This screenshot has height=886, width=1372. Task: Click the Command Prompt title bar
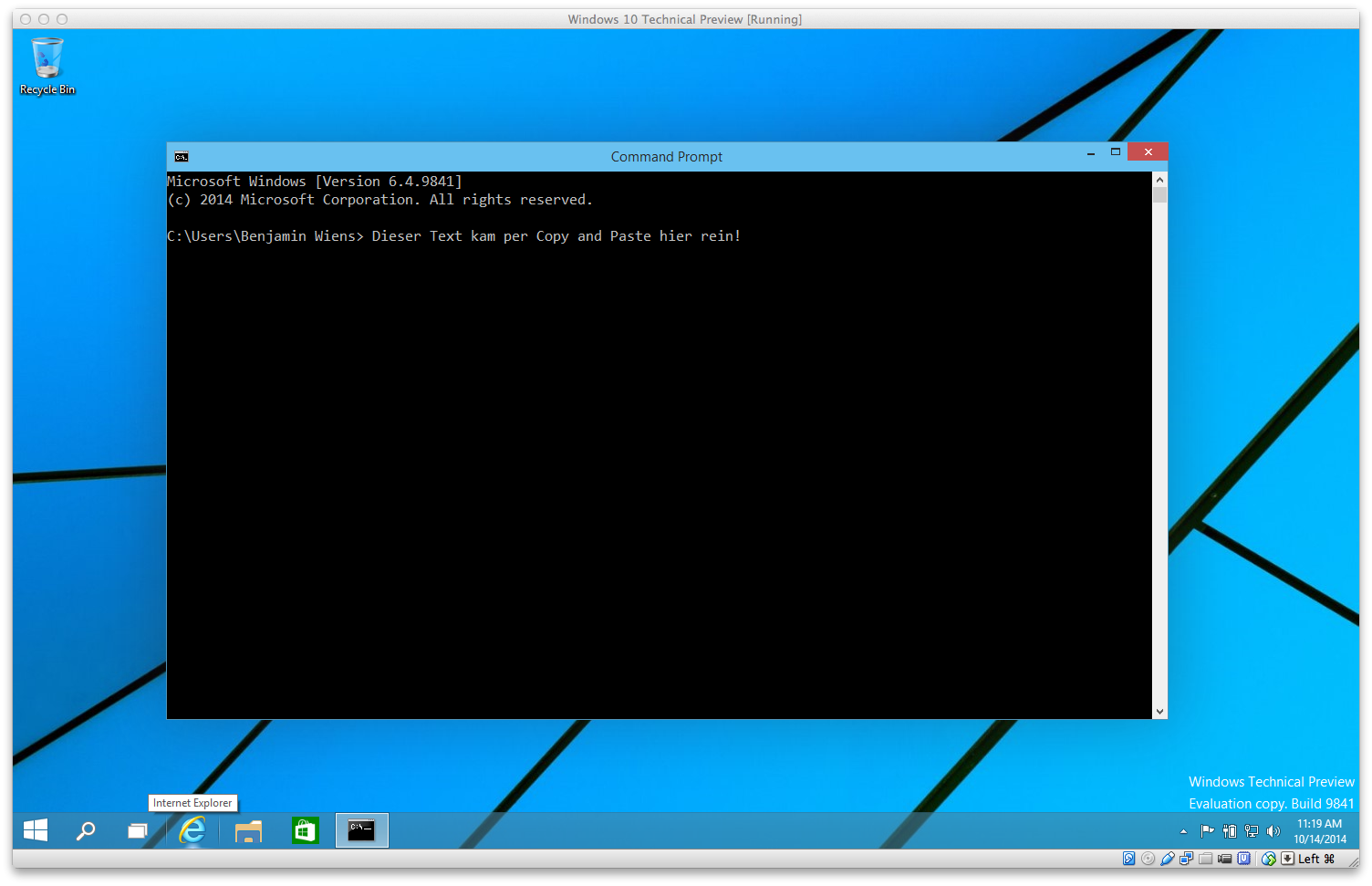[666, 157]
